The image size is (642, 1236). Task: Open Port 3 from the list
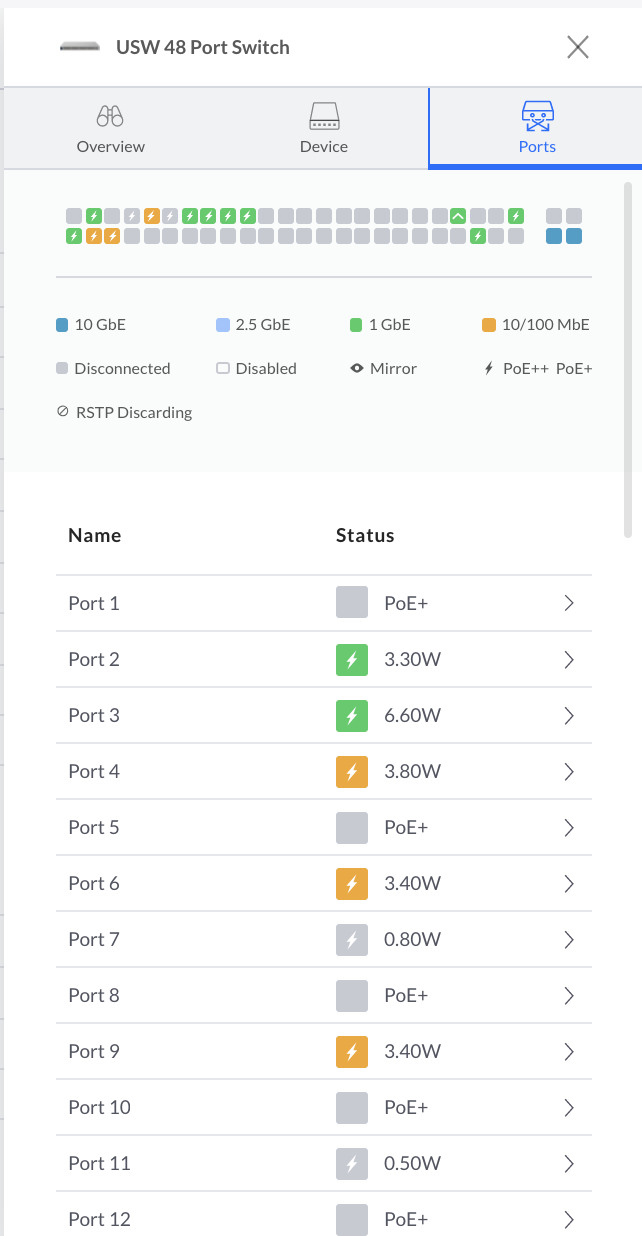(x=324, y=715)
